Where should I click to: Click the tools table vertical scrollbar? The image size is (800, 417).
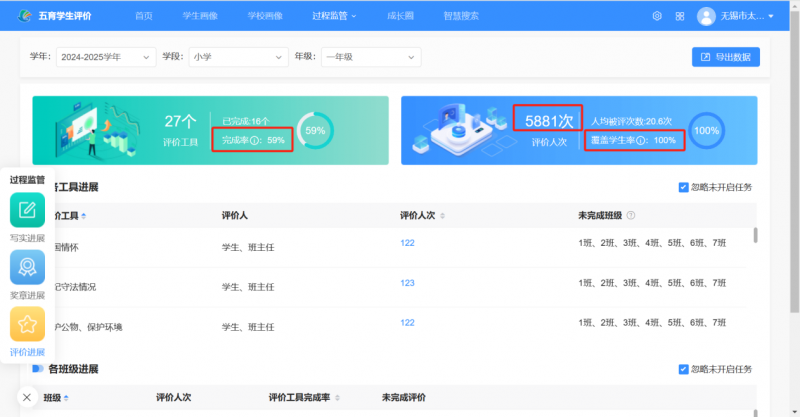(x=755, y=236)
